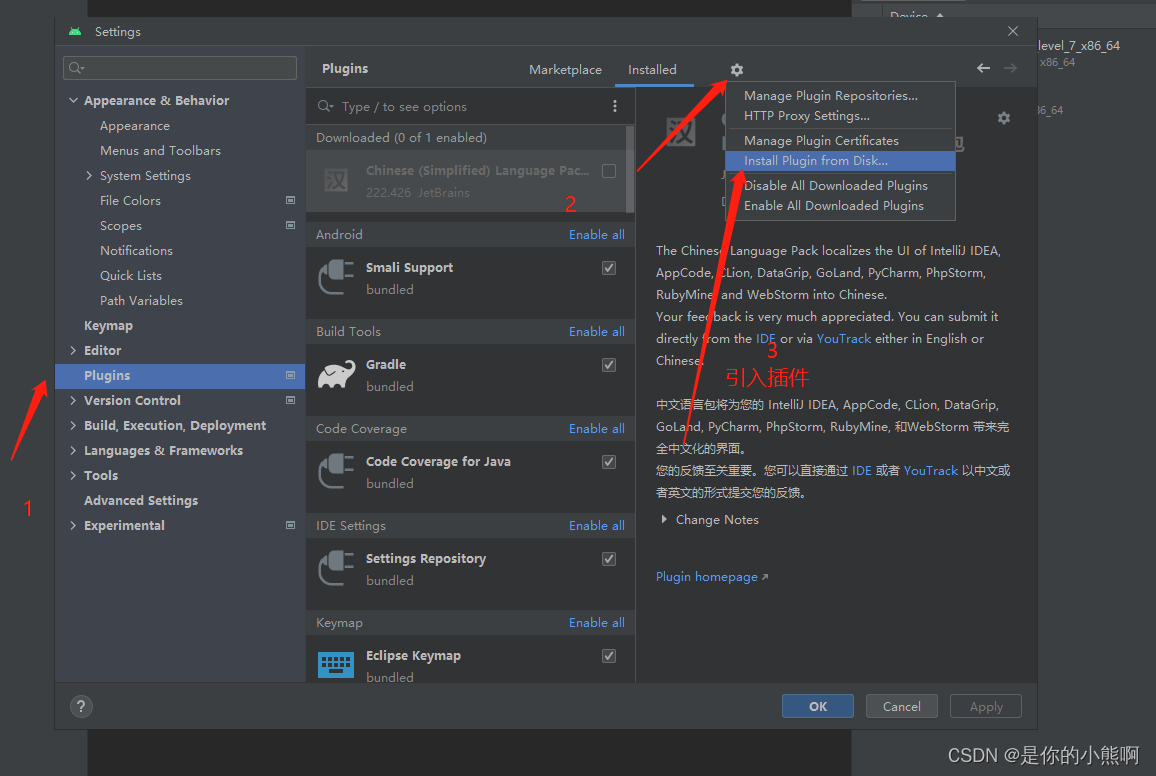Click Enable all for Keymap
The width and height of the screenshot is (1156, 776).
click(596, 623)
